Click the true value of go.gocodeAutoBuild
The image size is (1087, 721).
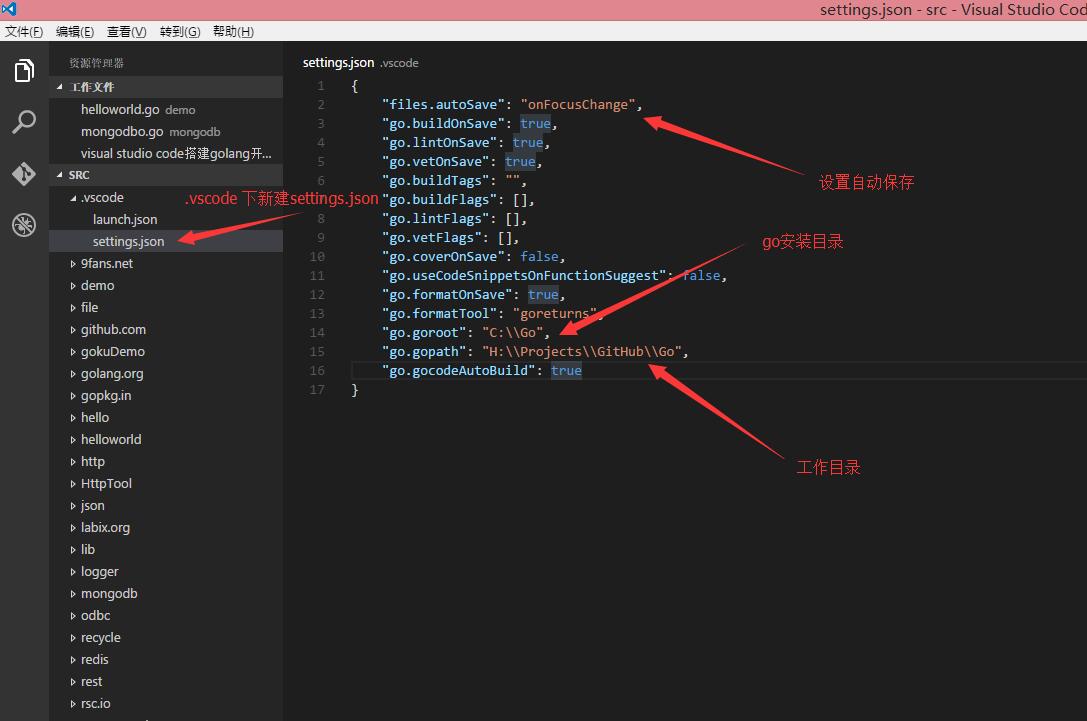click(566, 371)
